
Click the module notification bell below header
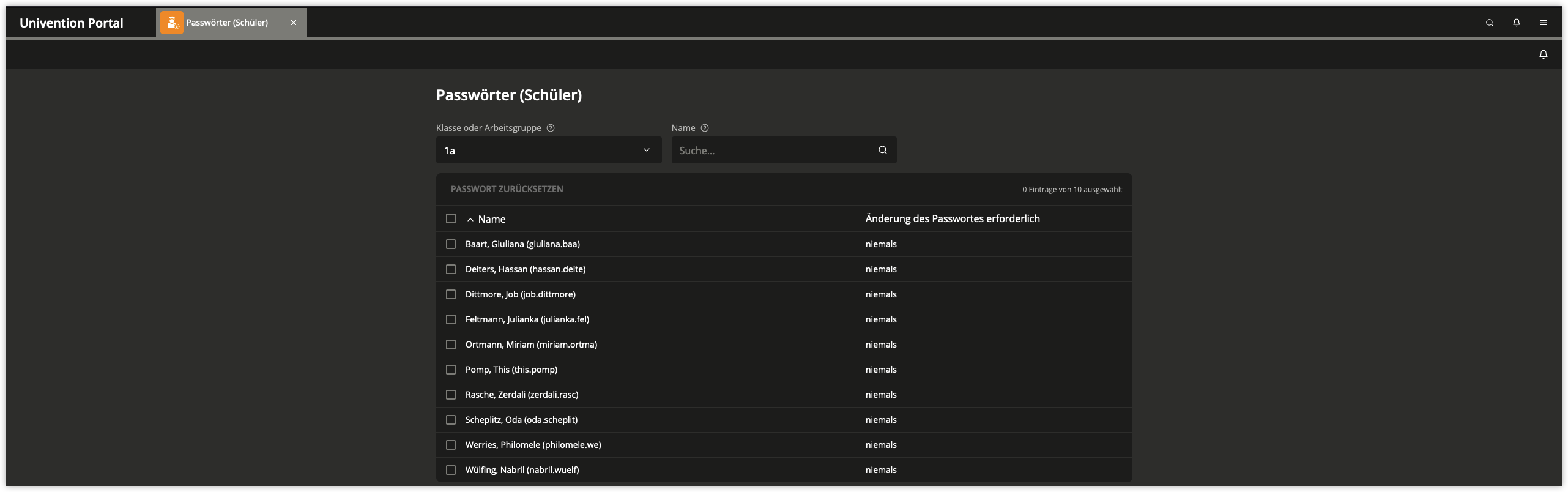[x=1544, y=54]
